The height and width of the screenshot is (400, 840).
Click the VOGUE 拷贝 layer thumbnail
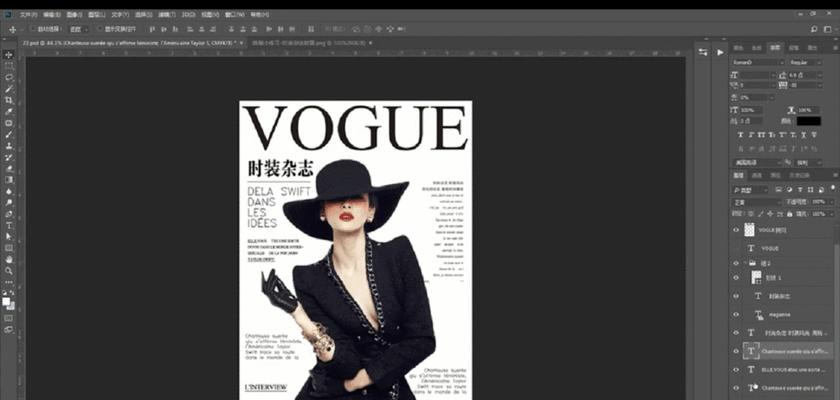[x=749, y=230]
